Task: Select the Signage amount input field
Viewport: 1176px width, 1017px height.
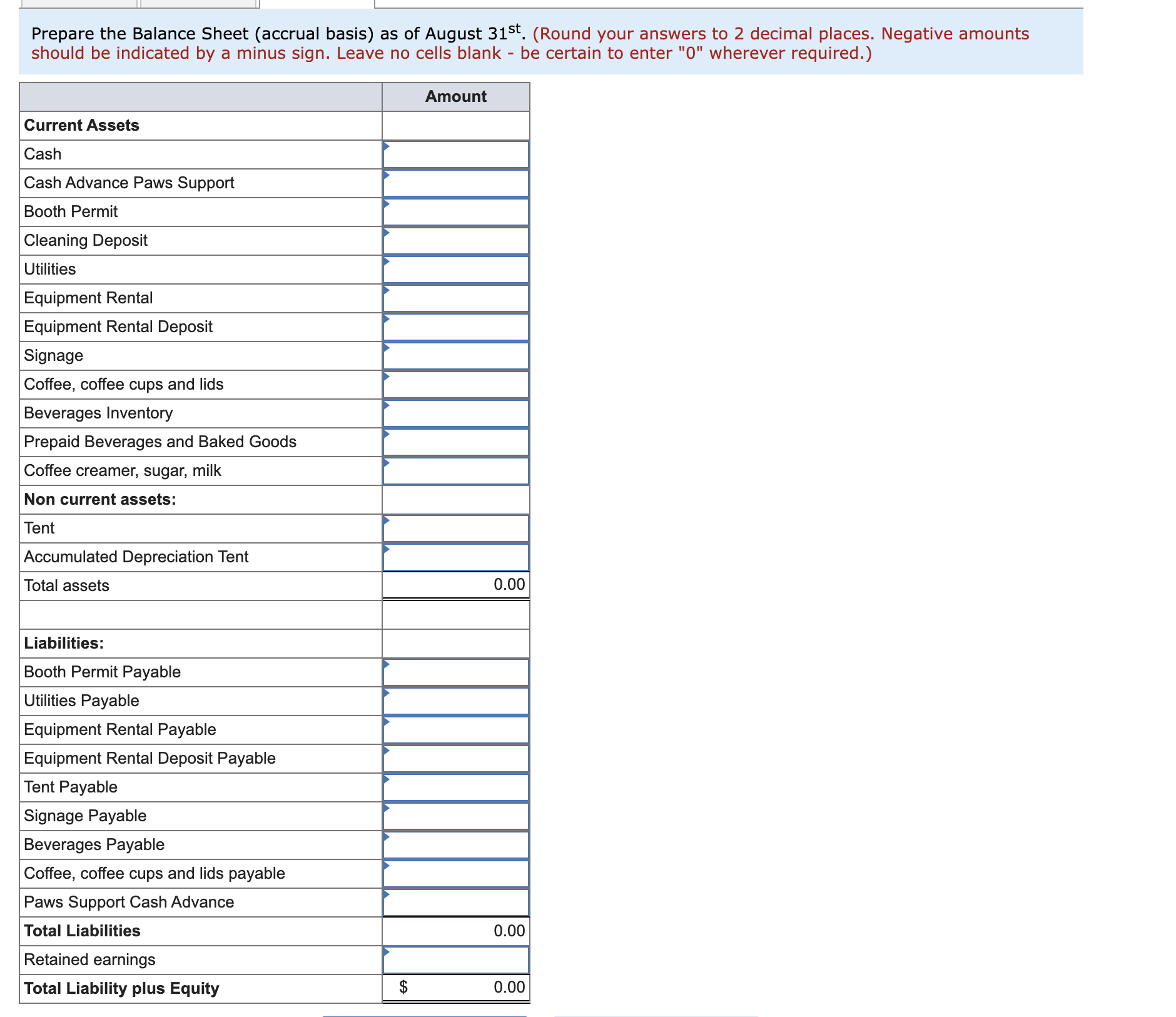Action: 456,356
